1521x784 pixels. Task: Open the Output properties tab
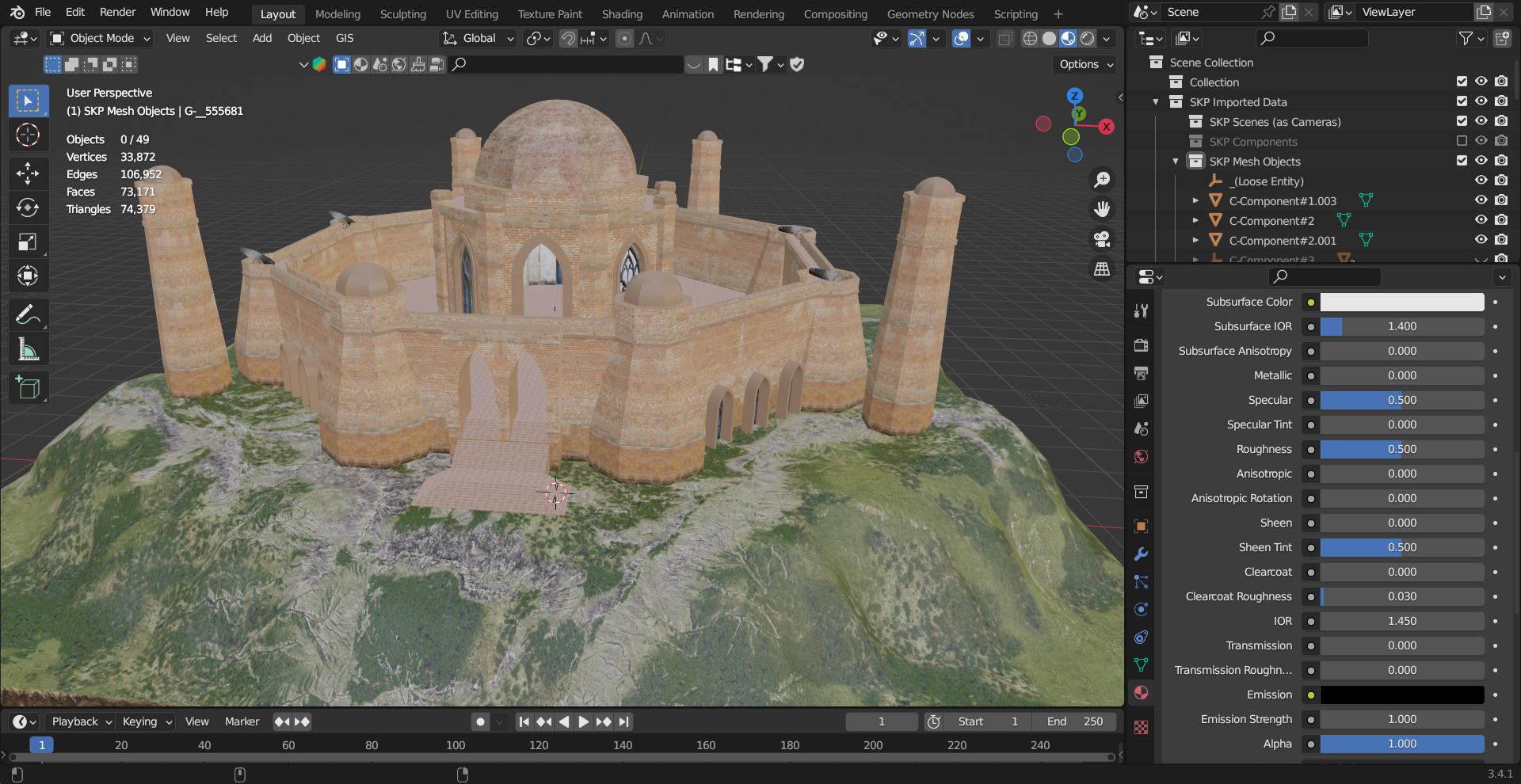(1141, 373)
